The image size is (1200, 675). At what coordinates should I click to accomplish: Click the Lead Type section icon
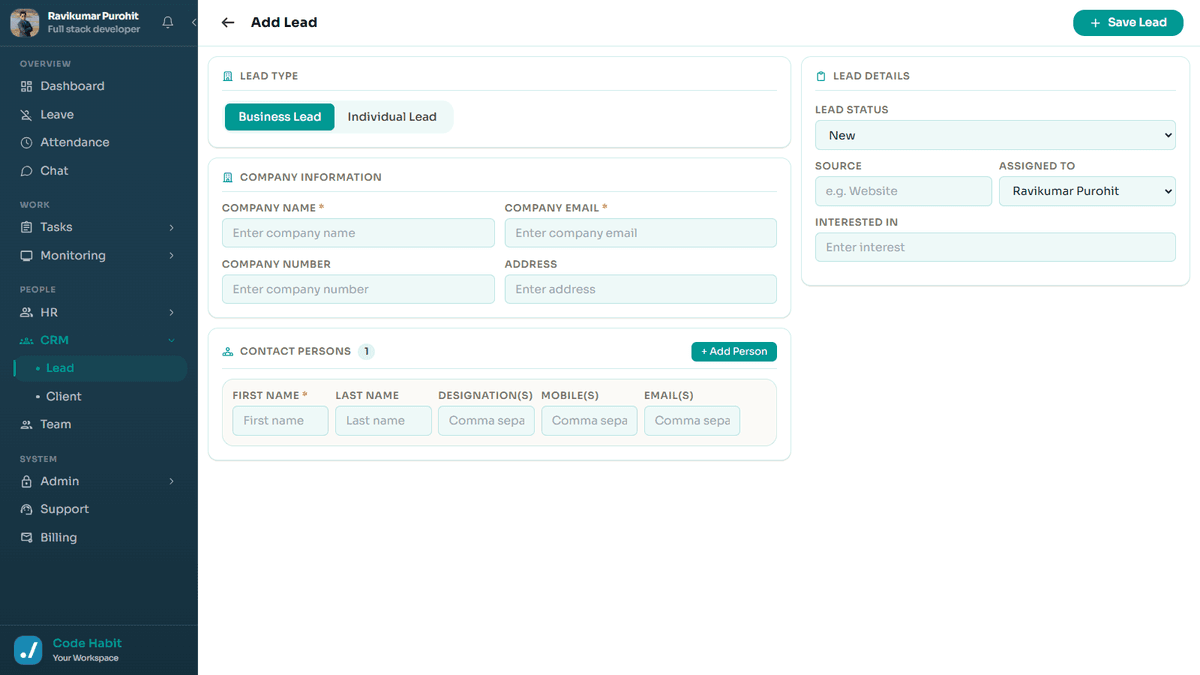point(228,76)
